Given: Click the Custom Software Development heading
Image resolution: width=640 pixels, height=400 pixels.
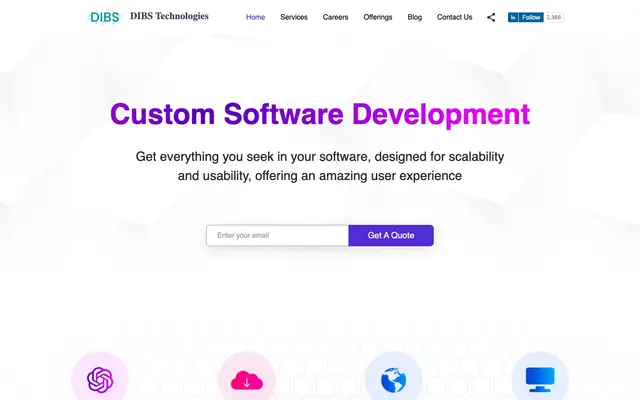Looking at the screenshot, I should 320,114.
